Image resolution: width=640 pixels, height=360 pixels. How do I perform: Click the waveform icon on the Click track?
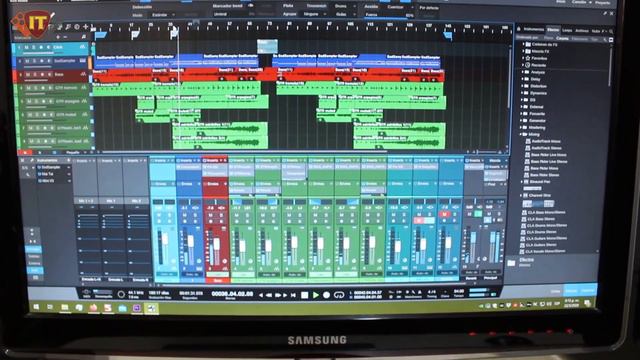(x=83, y=47)
